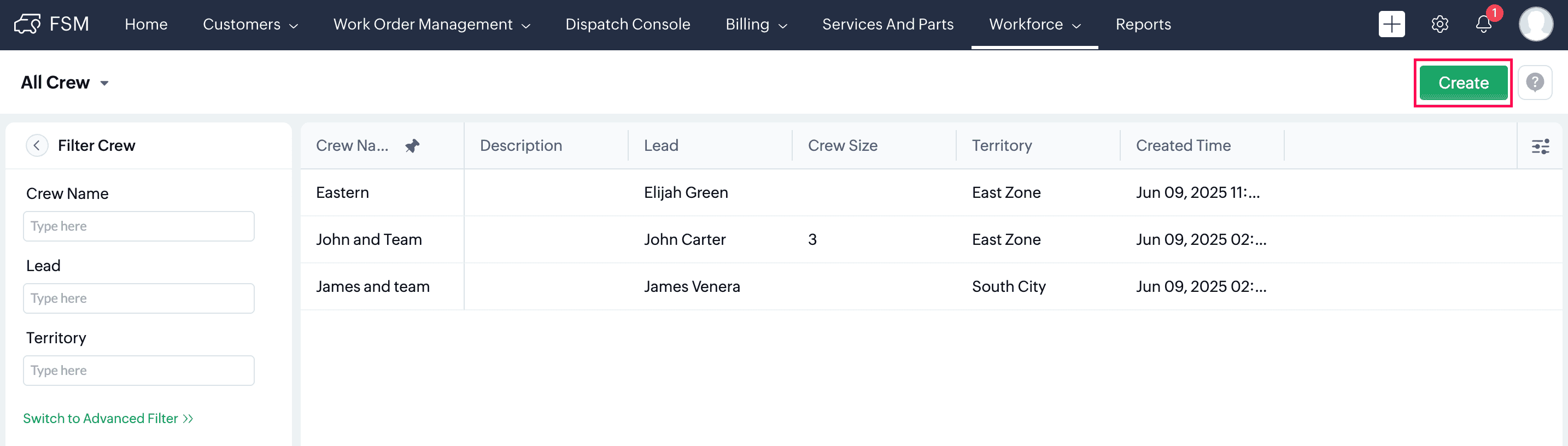1568x446 pixels.
Task: Click the Description column header
Action: click(x=520, y=146)
